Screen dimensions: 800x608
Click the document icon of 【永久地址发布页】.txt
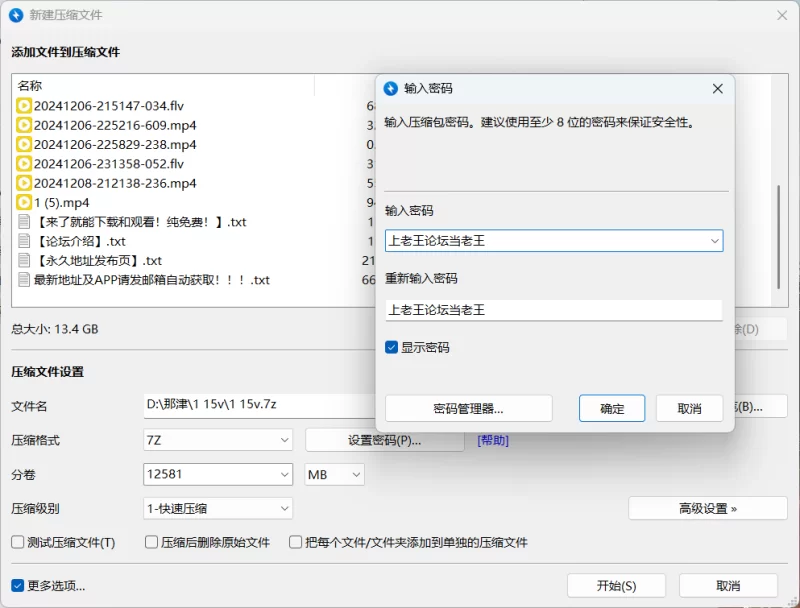coord(23,260)
